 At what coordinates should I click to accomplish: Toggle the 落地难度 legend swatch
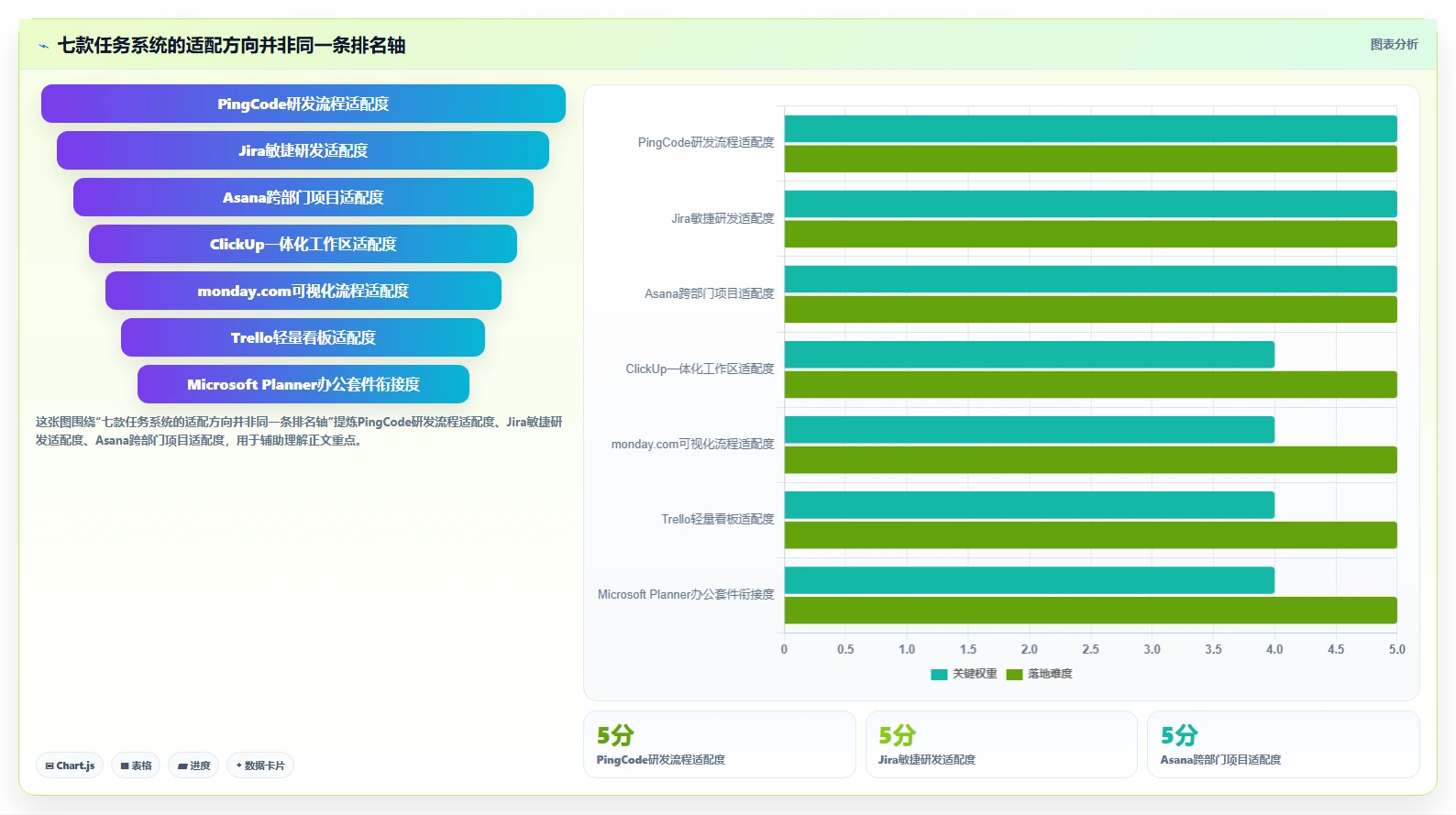tap(1014, 674)
